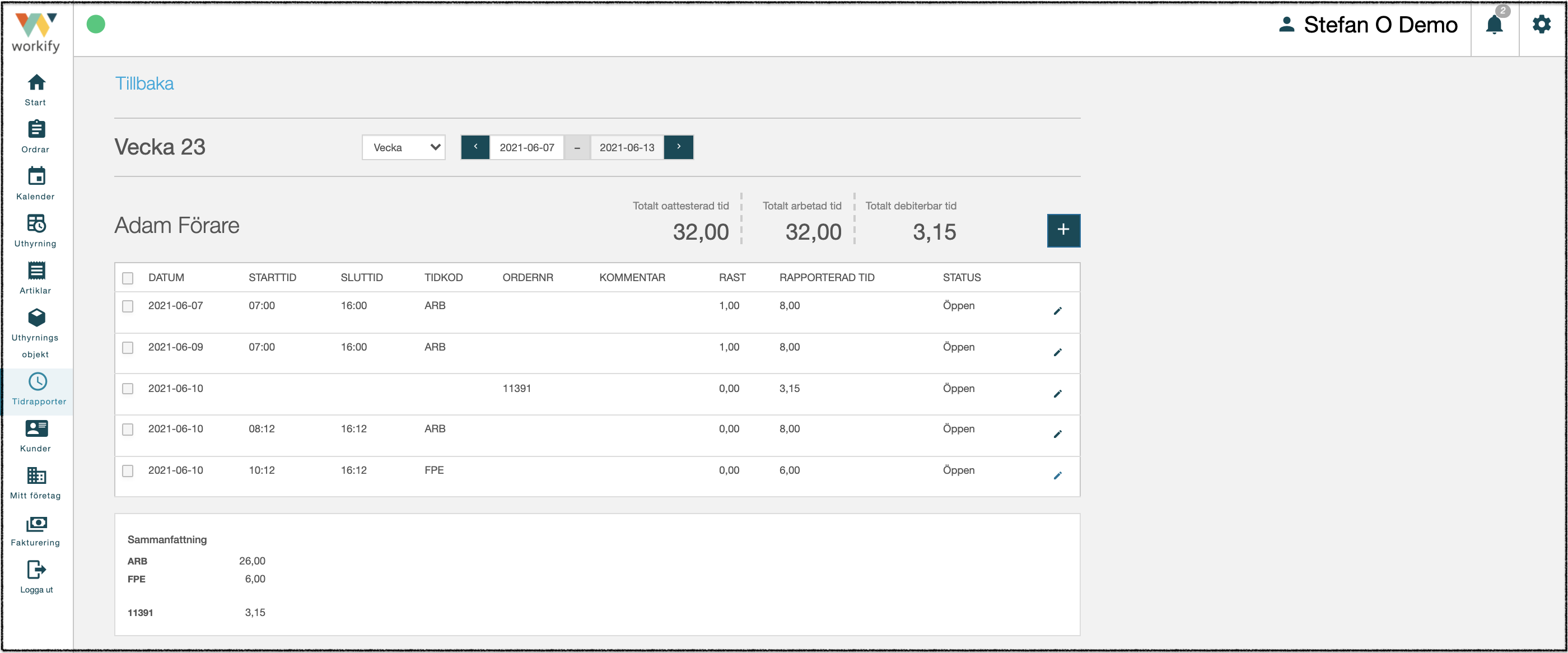Toggle the select-all header checkbox
This screenshot has height=653, width=1568.
(128, 278)
